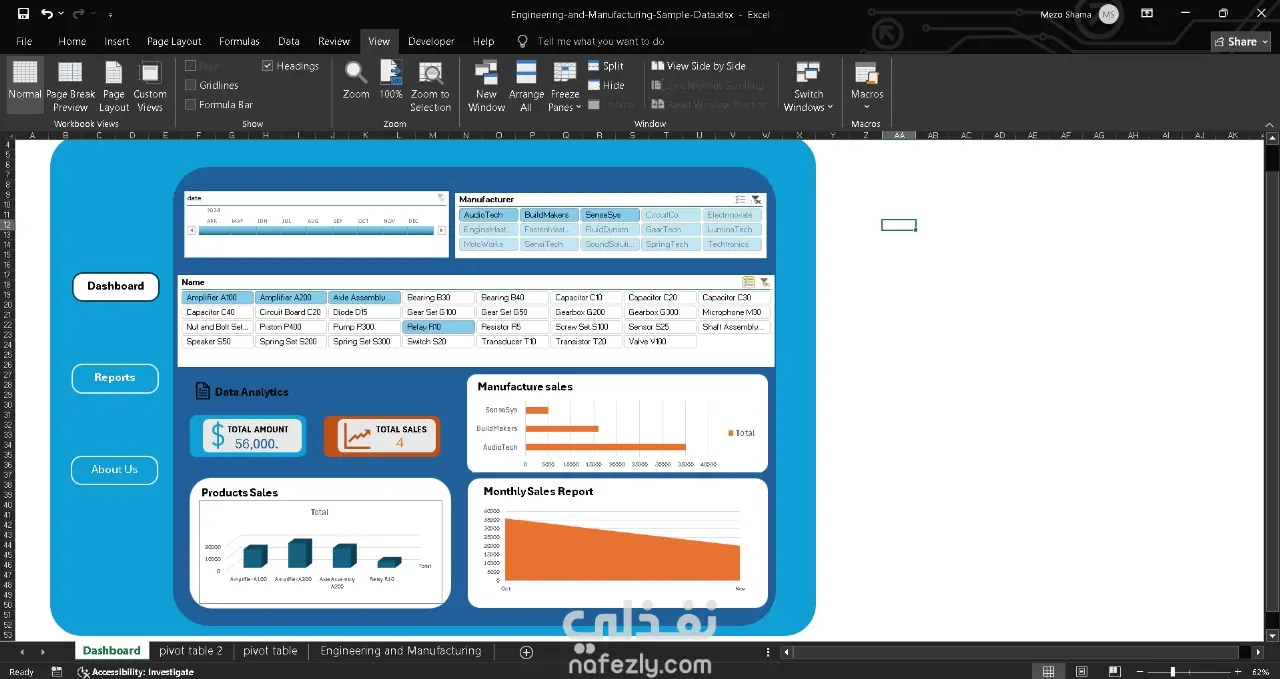
Task: Click Arrange All windows
Action: [x=526, y=86]
